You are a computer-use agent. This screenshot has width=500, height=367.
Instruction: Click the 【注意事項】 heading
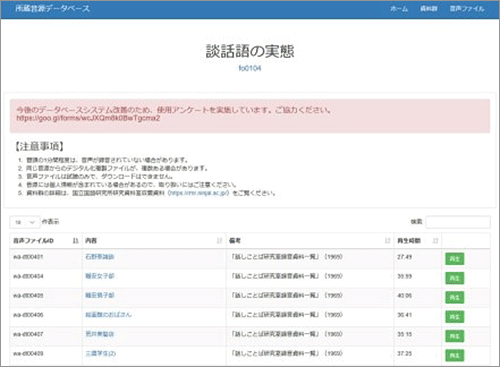[39, 146]
